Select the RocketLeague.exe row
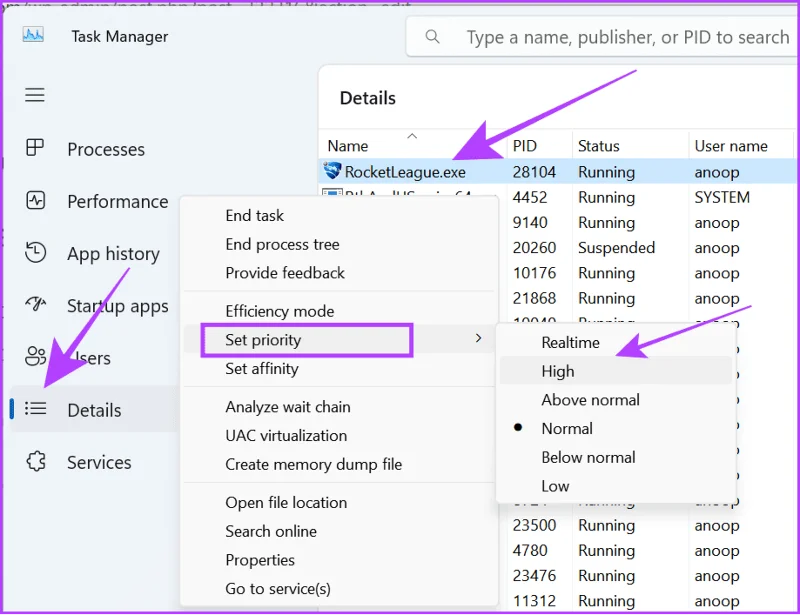Image resolution: width=800 pixels, height=615 pixels. click(559, 171)
